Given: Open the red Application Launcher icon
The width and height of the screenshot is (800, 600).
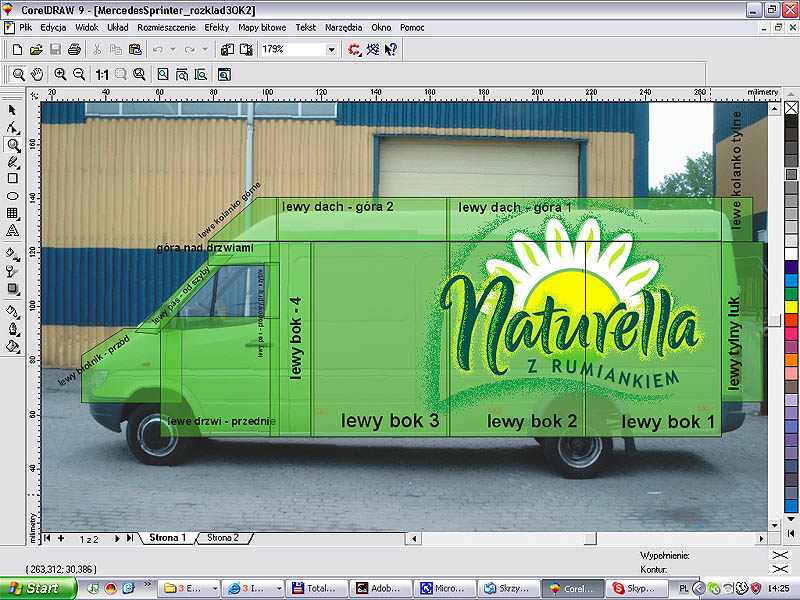Looking at the screenshot, I should click(354, 49).
